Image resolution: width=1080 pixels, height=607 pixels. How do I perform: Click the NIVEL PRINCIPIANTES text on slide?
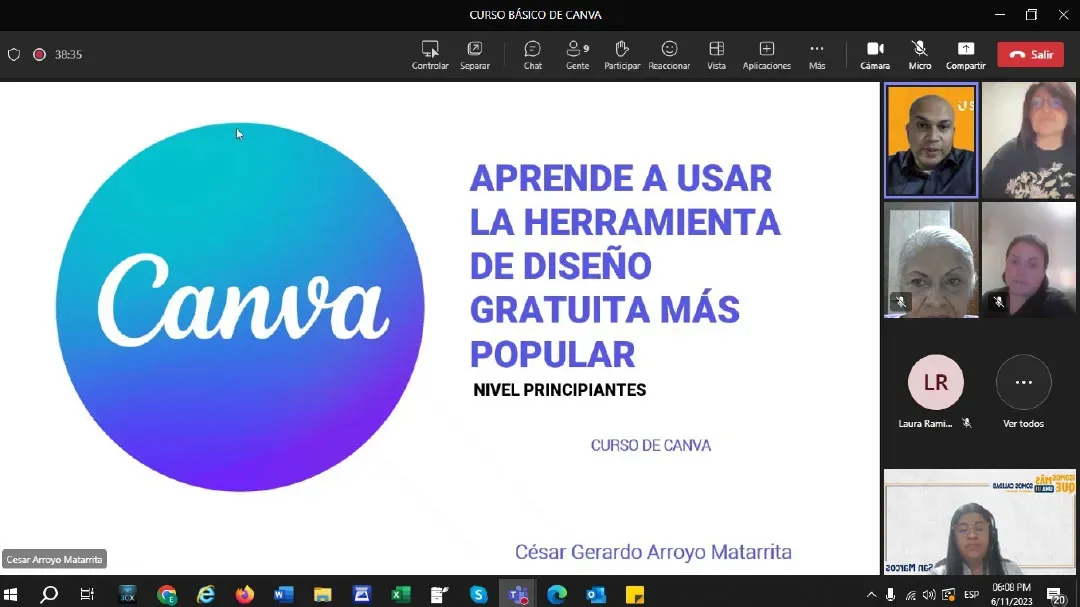[559, 390]
